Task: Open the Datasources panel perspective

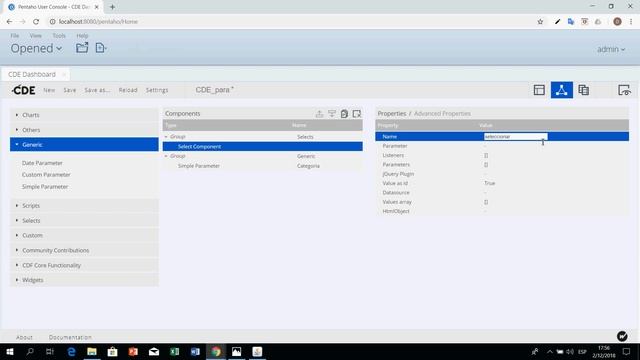Action: click(x=584, y=90)
